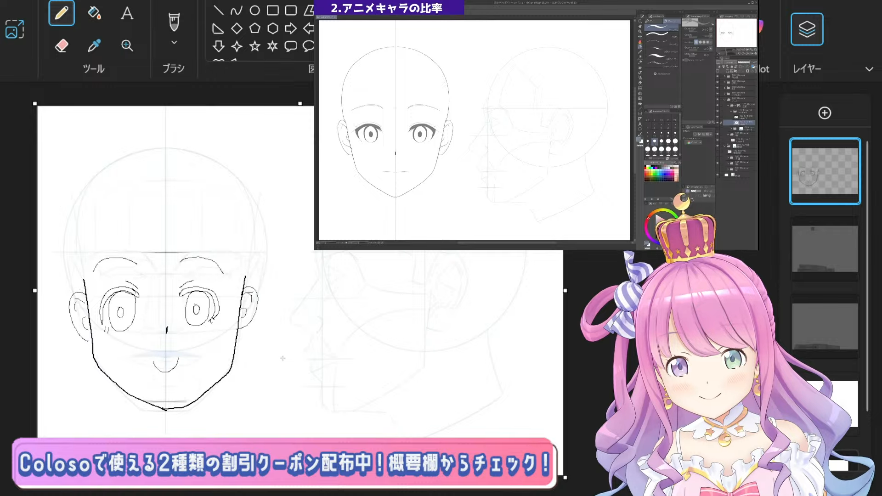Select the top brush stroke preset in Clip Studio
This screenshot has height=496, width=882.
tap(662, 25)
